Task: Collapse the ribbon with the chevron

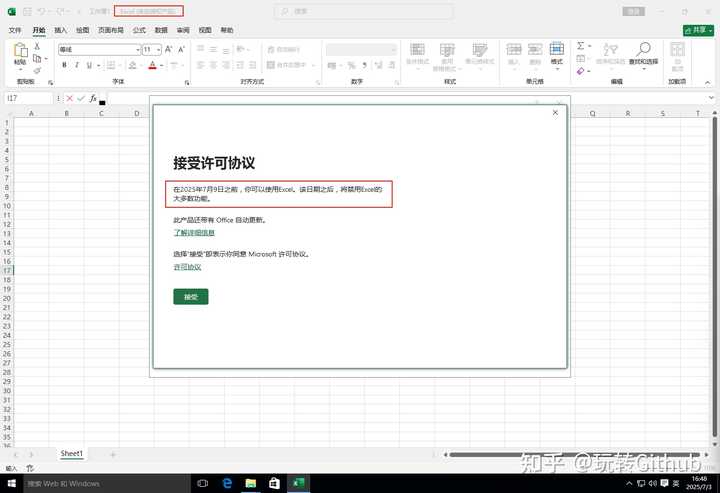Action: click(x=707, y=82)
